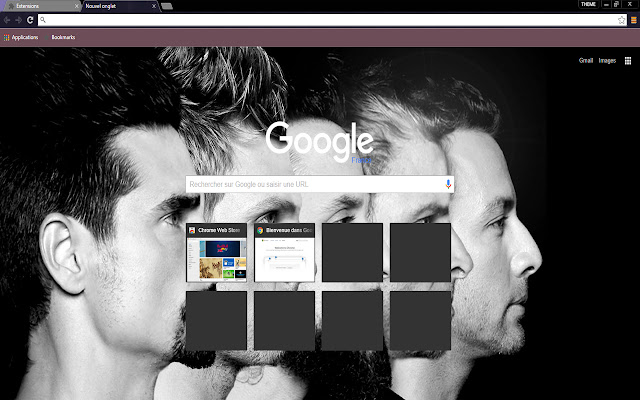Click the address bar field
640x400 pixels.
332,20
